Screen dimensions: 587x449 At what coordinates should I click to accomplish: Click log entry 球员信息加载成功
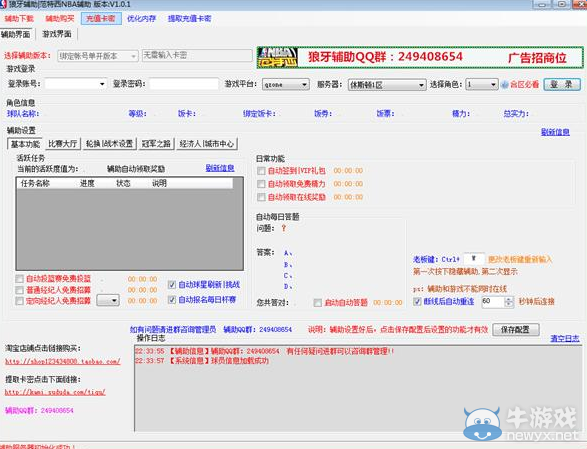point(202,361)
